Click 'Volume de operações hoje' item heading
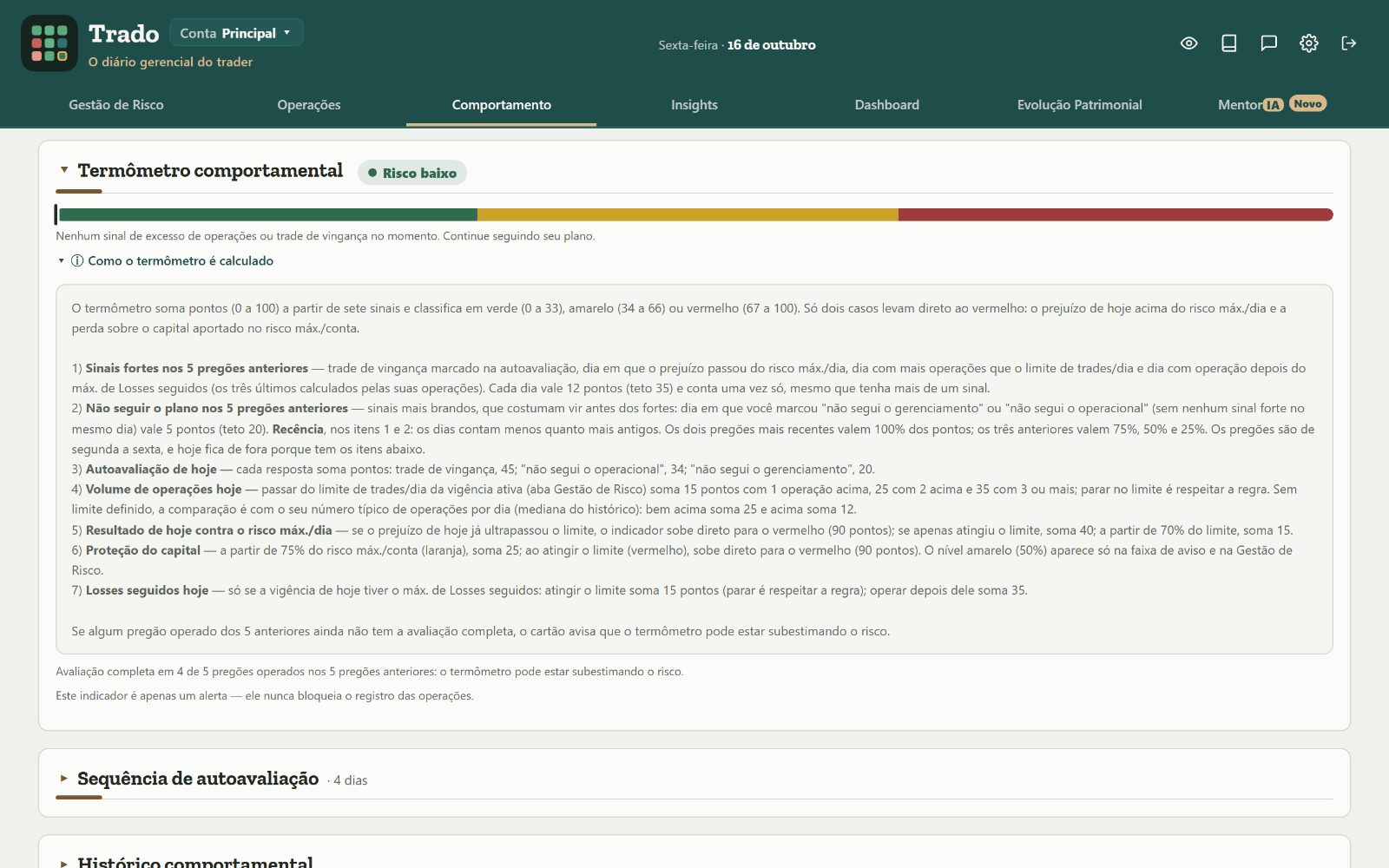Viewport: 1389px width, 868px height. pyautogui.click(x=163, y=489)
